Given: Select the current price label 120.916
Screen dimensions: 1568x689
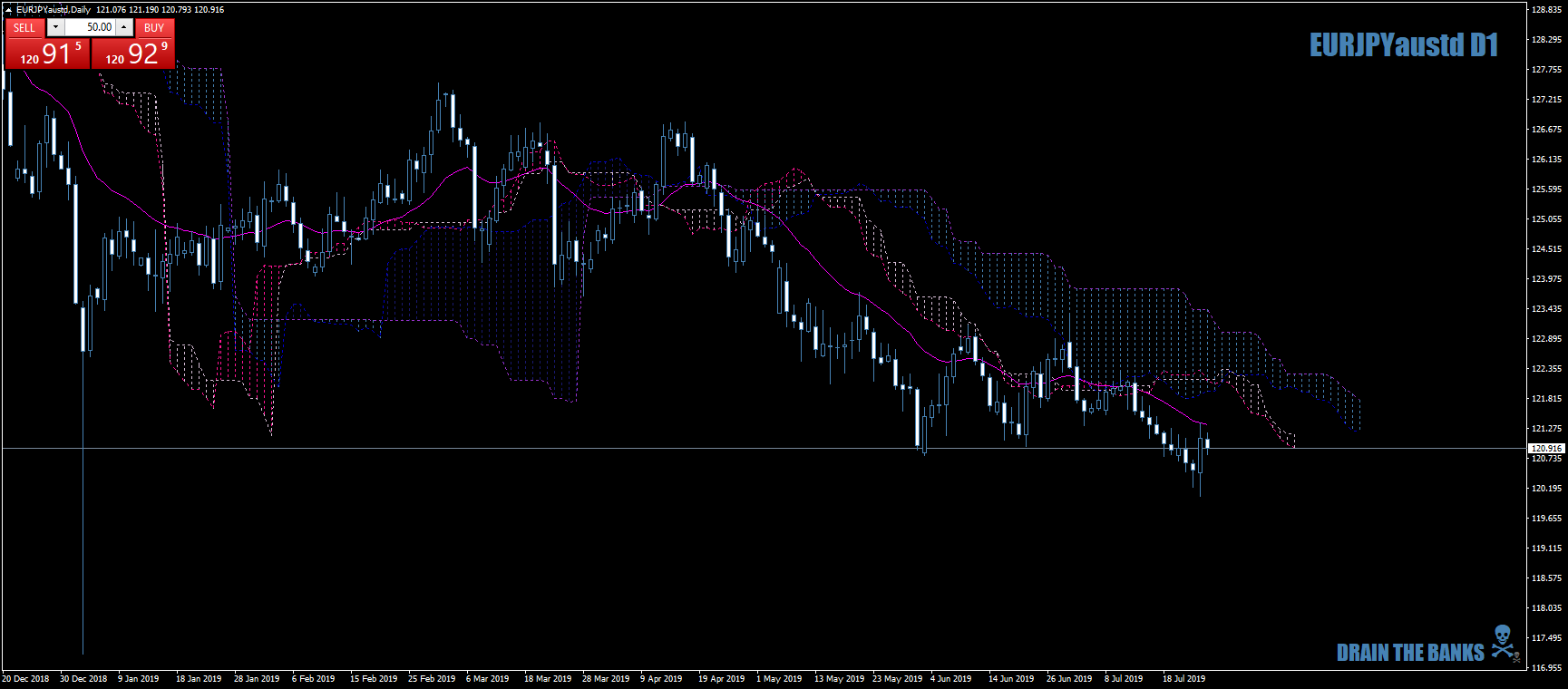Looking at the screenshot, I should (1546, 448).
